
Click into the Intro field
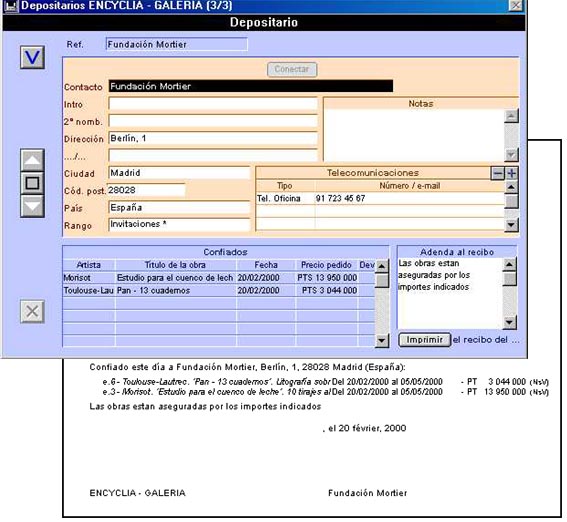coord(213,104)
